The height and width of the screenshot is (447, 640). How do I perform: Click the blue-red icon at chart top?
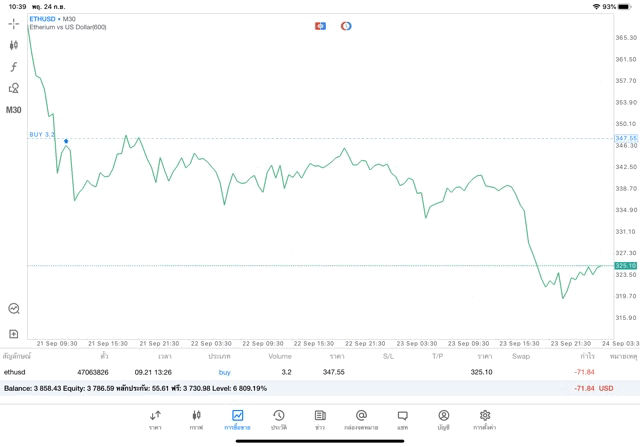click(x=320, y=25)
